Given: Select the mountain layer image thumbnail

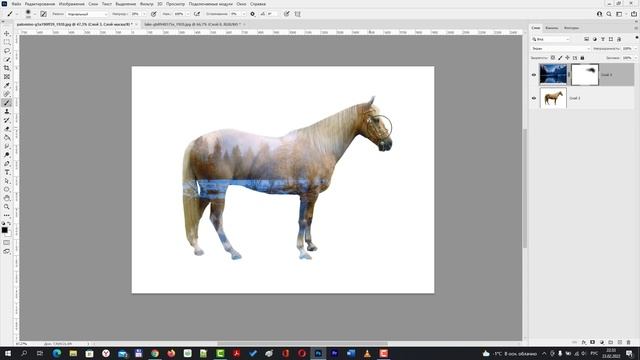Looking at the screenshot, I should pos(553,75).
